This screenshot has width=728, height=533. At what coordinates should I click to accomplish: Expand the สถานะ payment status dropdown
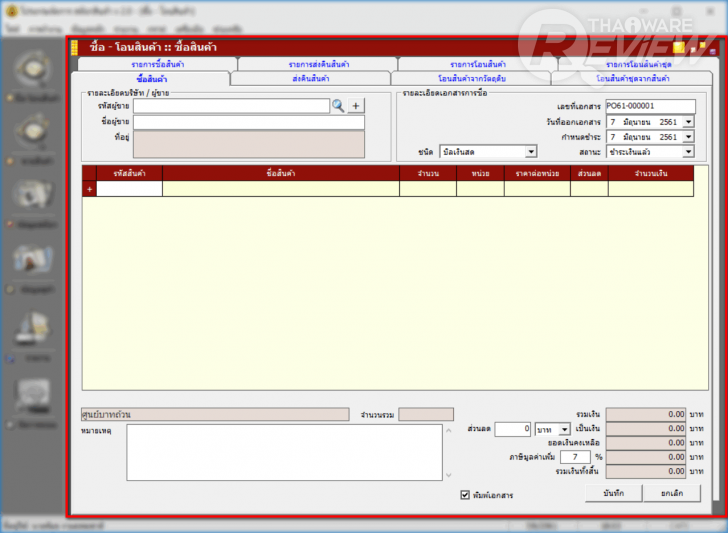[x=688, y=152]
